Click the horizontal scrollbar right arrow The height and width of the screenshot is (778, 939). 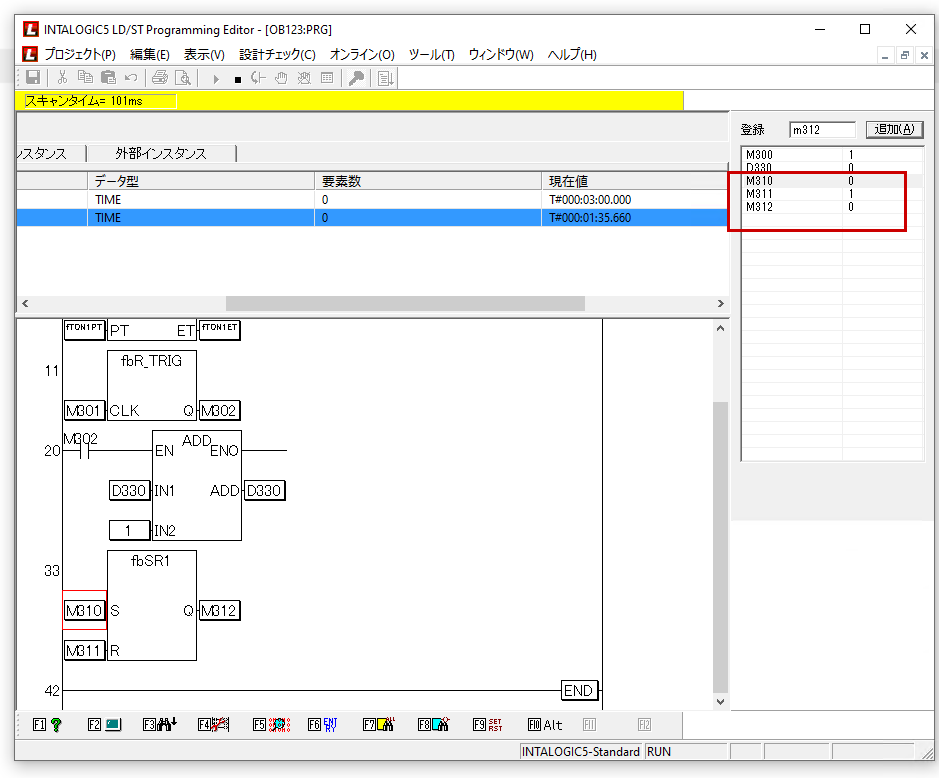point(720,303)
